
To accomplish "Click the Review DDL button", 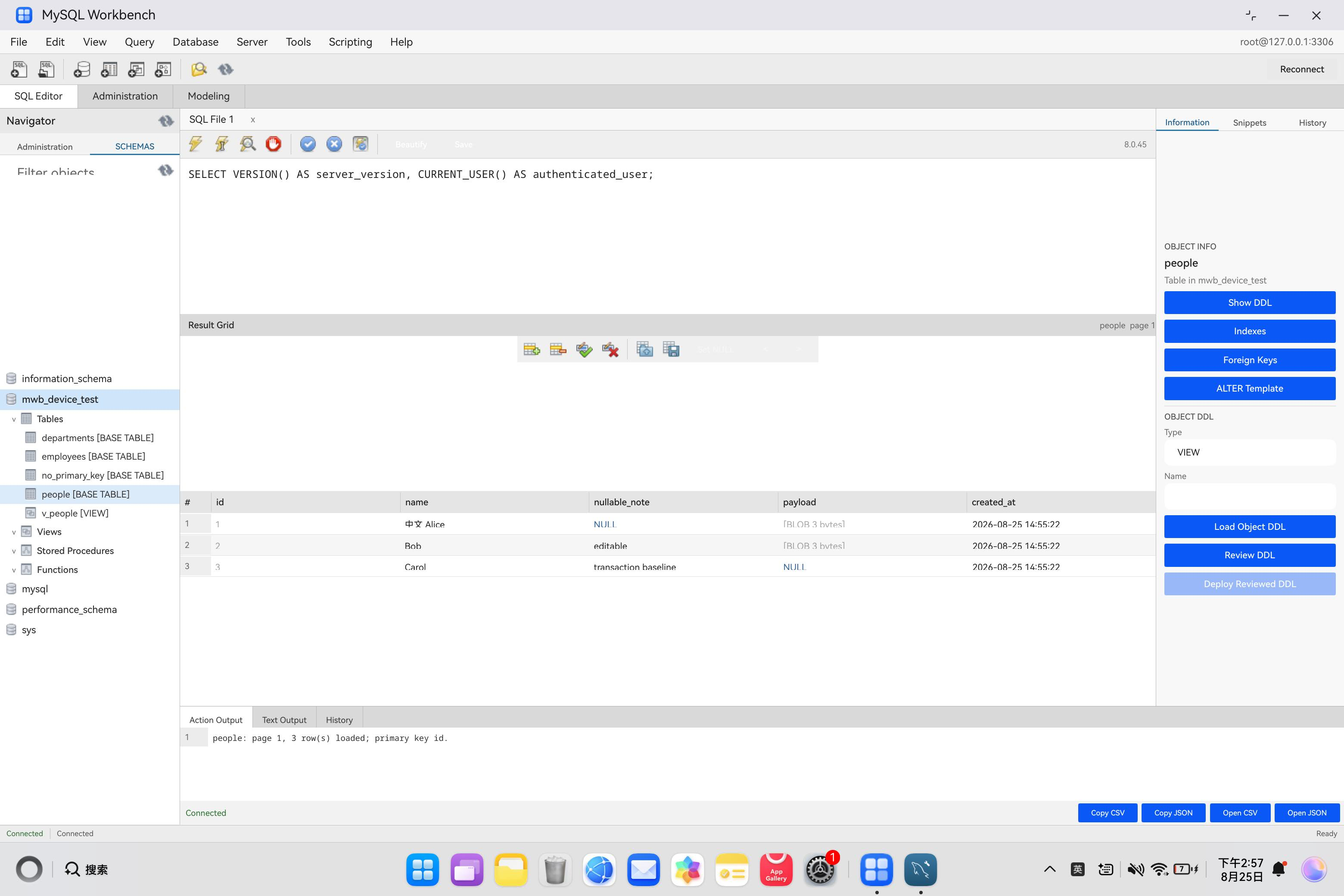I will 1250,555.
